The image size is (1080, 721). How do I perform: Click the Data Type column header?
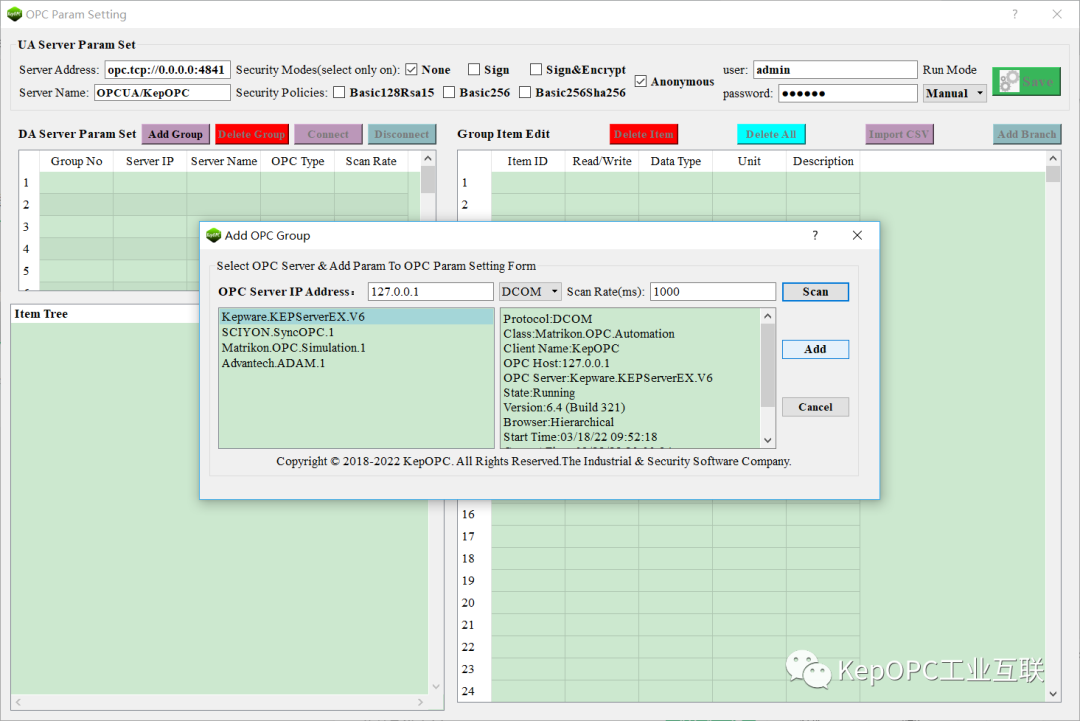coord(675,161)
